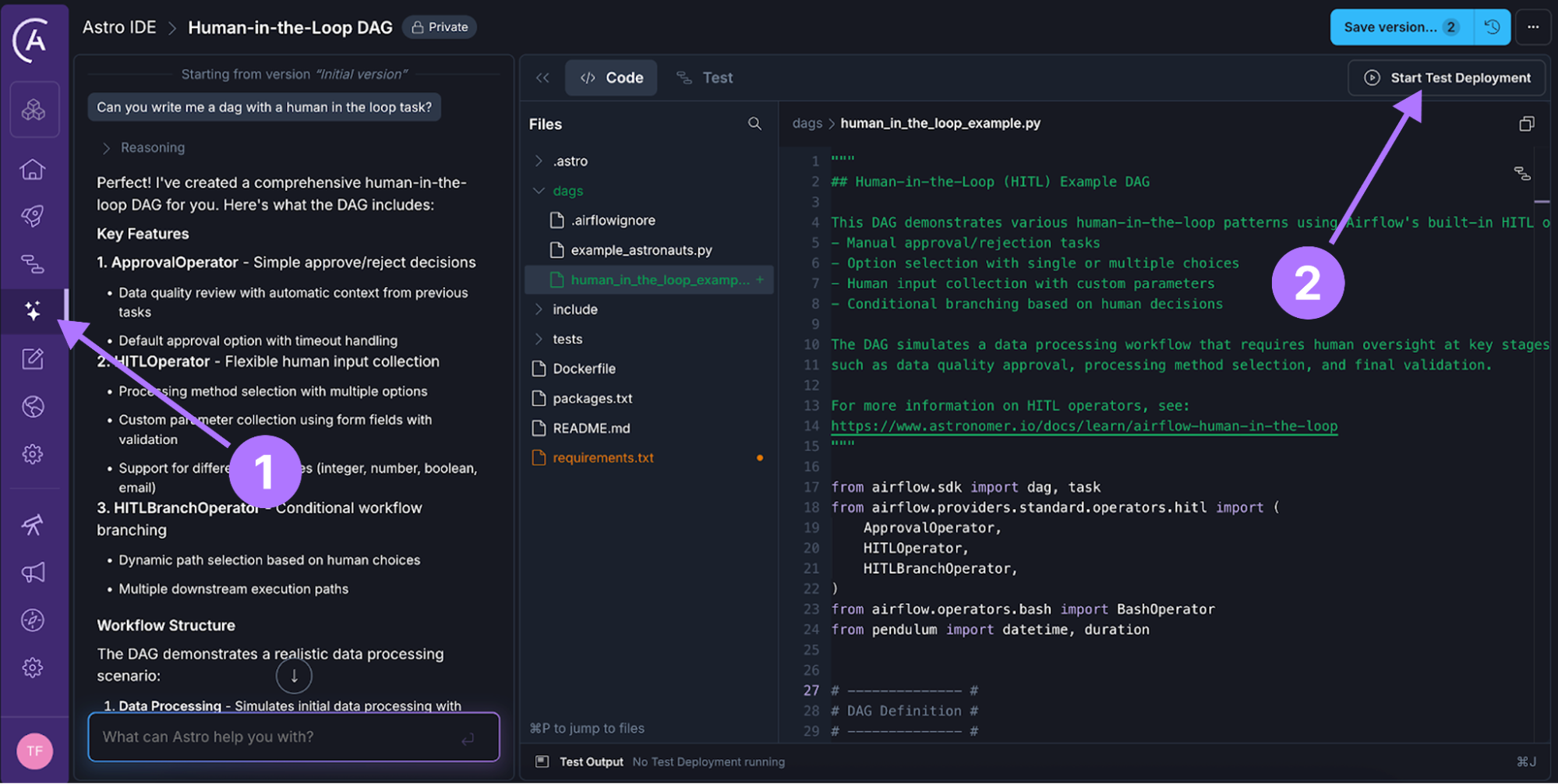This screenshot has width=1558, height=784.
Task: Open version history clock icon
Action: (1492, 27)
